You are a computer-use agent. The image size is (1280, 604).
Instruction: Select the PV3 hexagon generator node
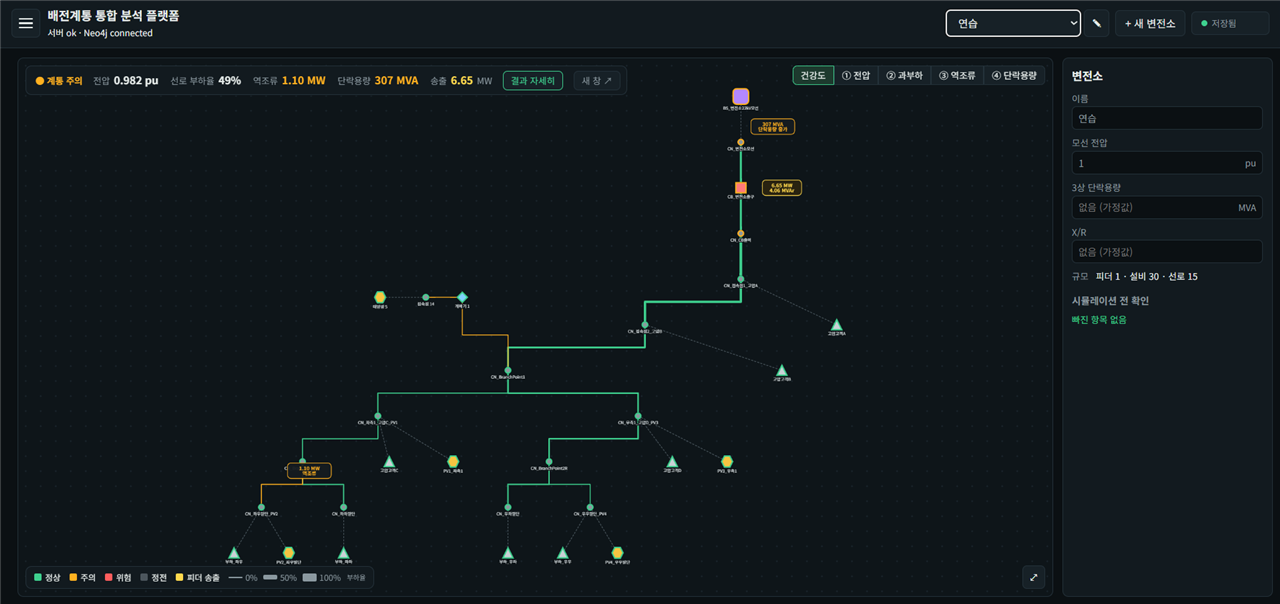[727, 461]
